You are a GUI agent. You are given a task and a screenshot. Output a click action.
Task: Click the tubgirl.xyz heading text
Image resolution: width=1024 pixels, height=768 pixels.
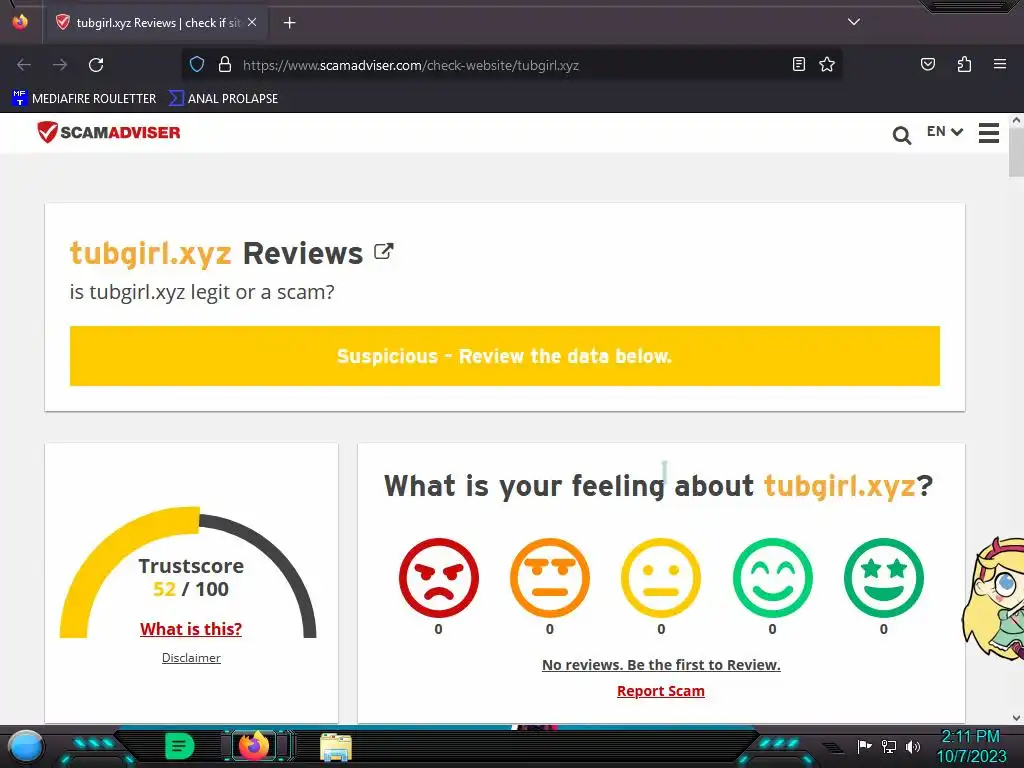(x=151, y=253)
